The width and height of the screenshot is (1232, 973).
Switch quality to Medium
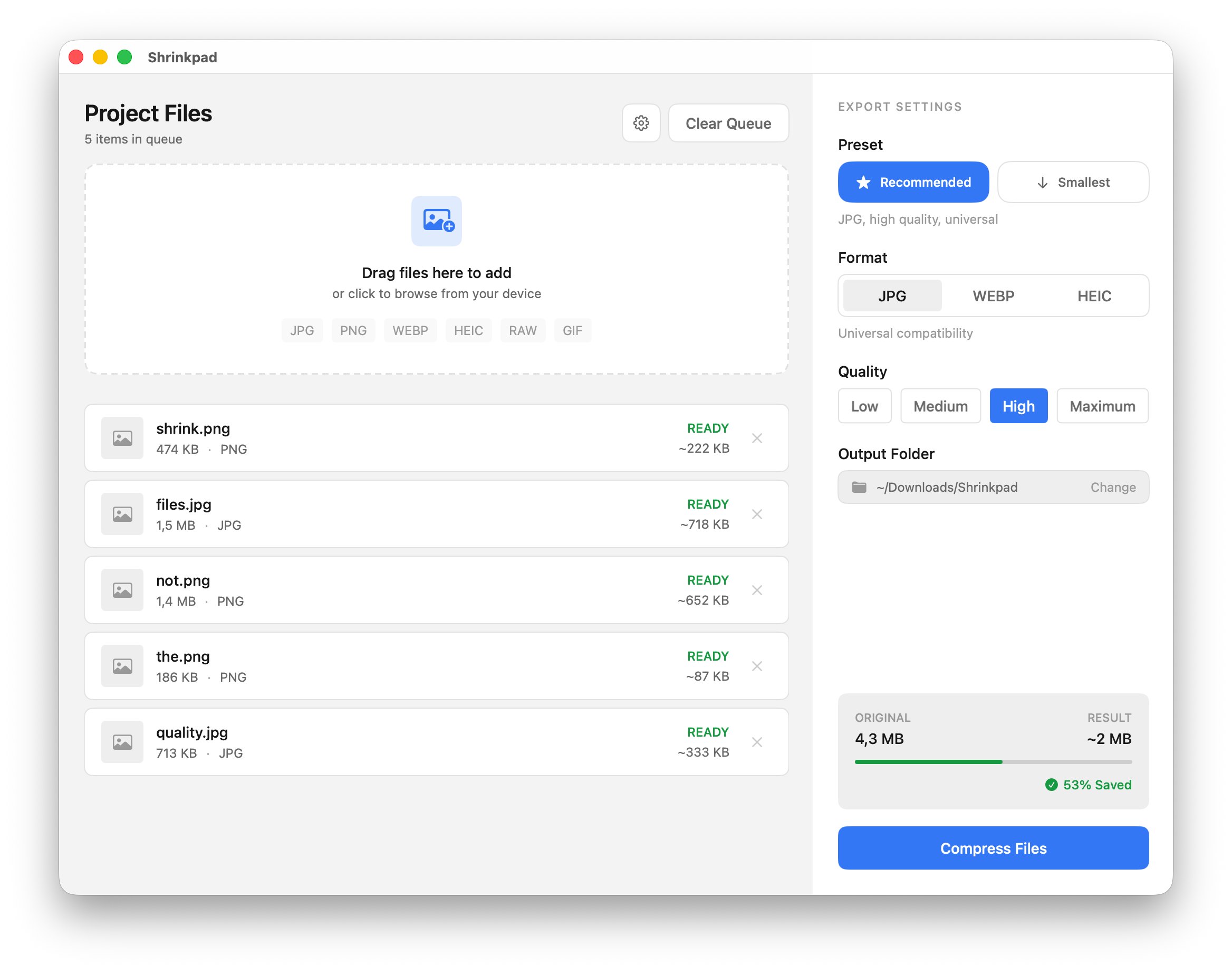coord(940,406)
